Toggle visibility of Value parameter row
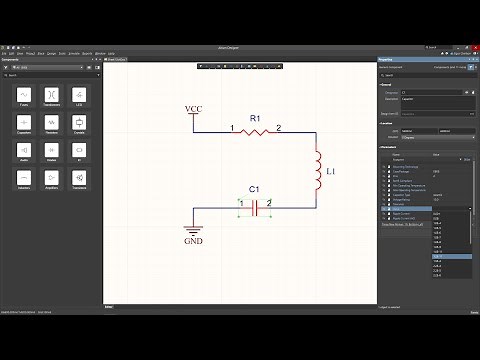 click(x=384, y=209)
